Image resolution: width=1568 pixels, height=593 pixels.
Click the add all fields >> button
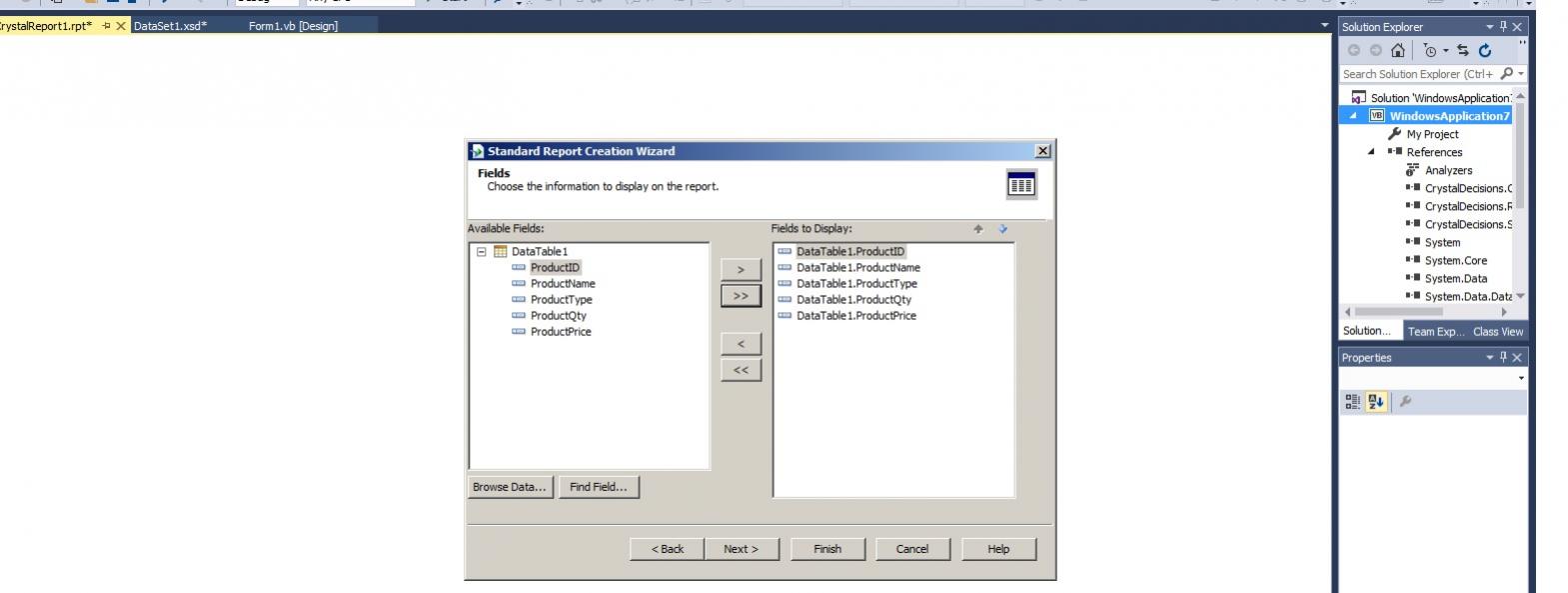[x=741, y=296]
